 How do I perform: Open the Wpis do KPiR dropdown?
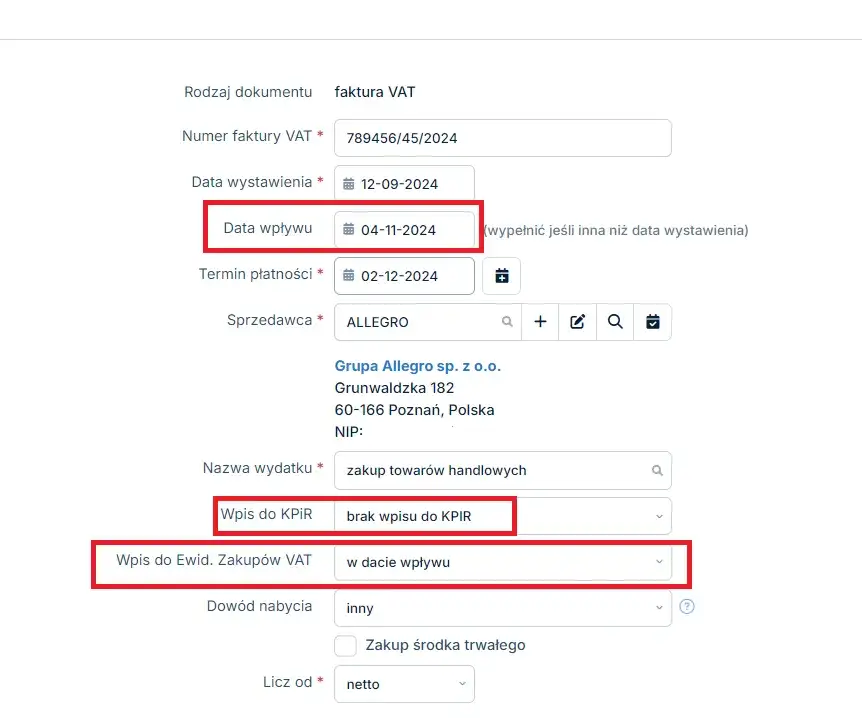502,516
